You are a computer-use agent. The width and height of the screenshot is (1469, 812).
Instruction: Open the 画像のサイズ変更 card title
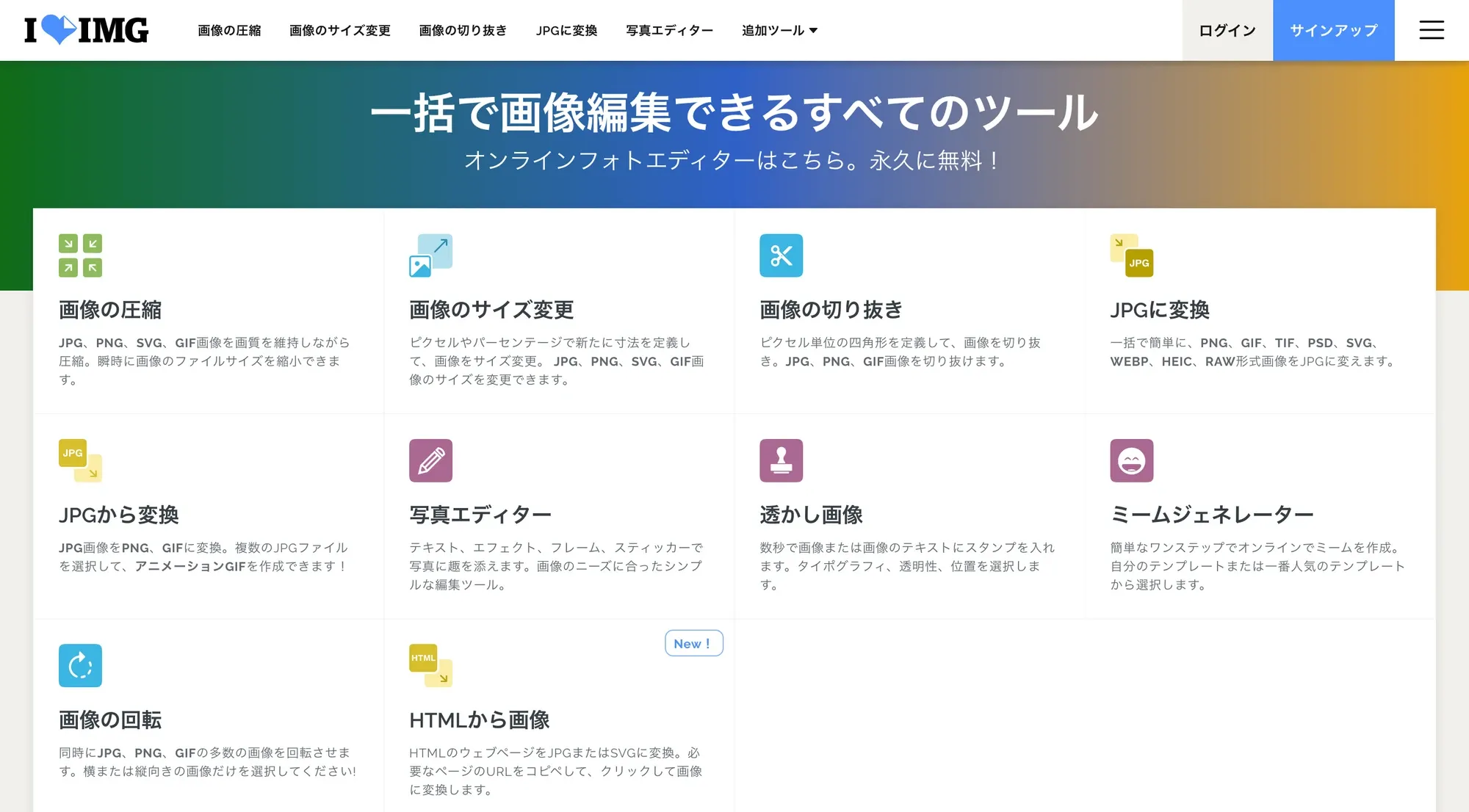point(491,310)
